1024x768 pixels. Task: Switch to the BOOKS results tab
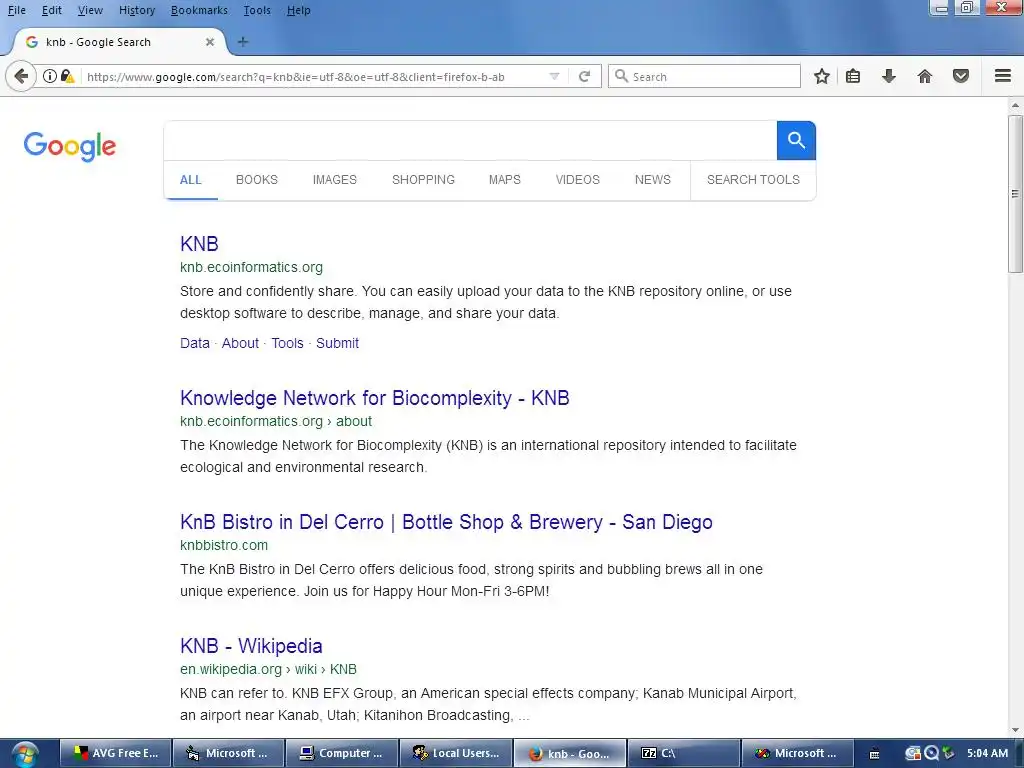point(257,180)
